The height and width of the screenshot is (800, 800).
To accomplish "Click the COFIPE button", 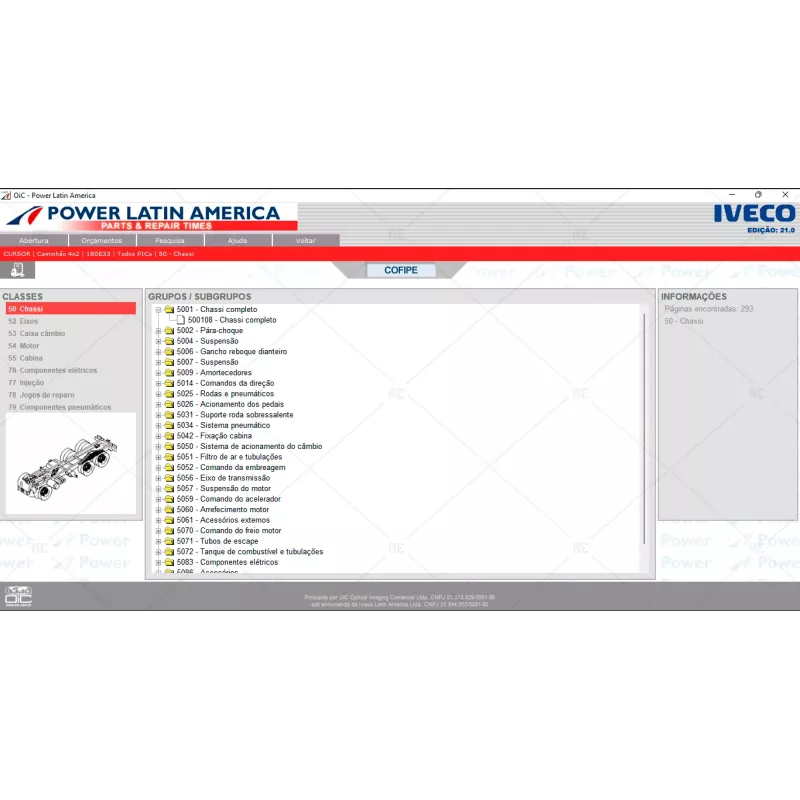I will click(401, 270).
